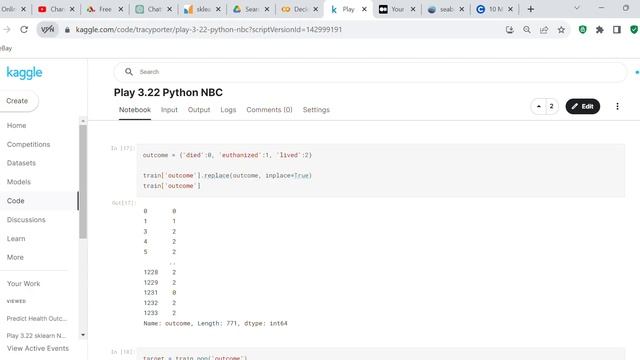
Task: Upvote the notebook with the arrow
Action: click(x=539, y=107)
